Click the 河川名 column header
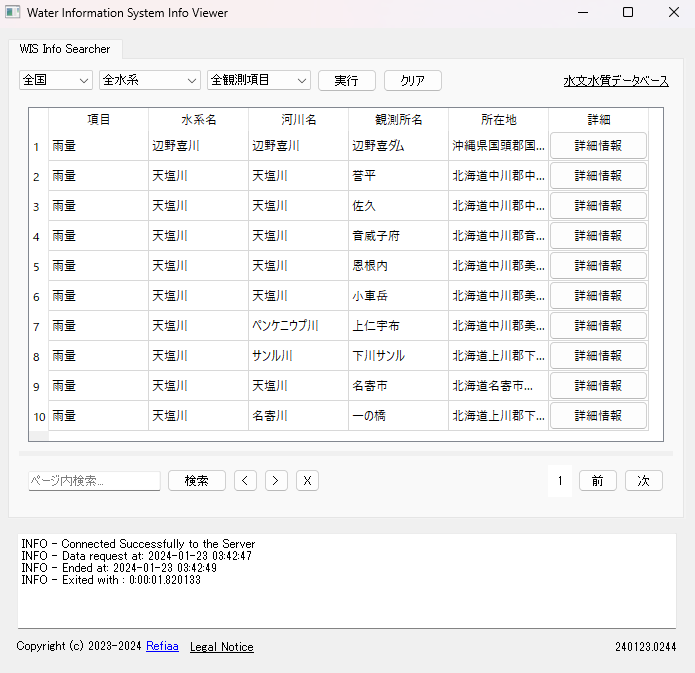Image resolution: width=695 pixels, height=673 pixels. coord(299,120)
